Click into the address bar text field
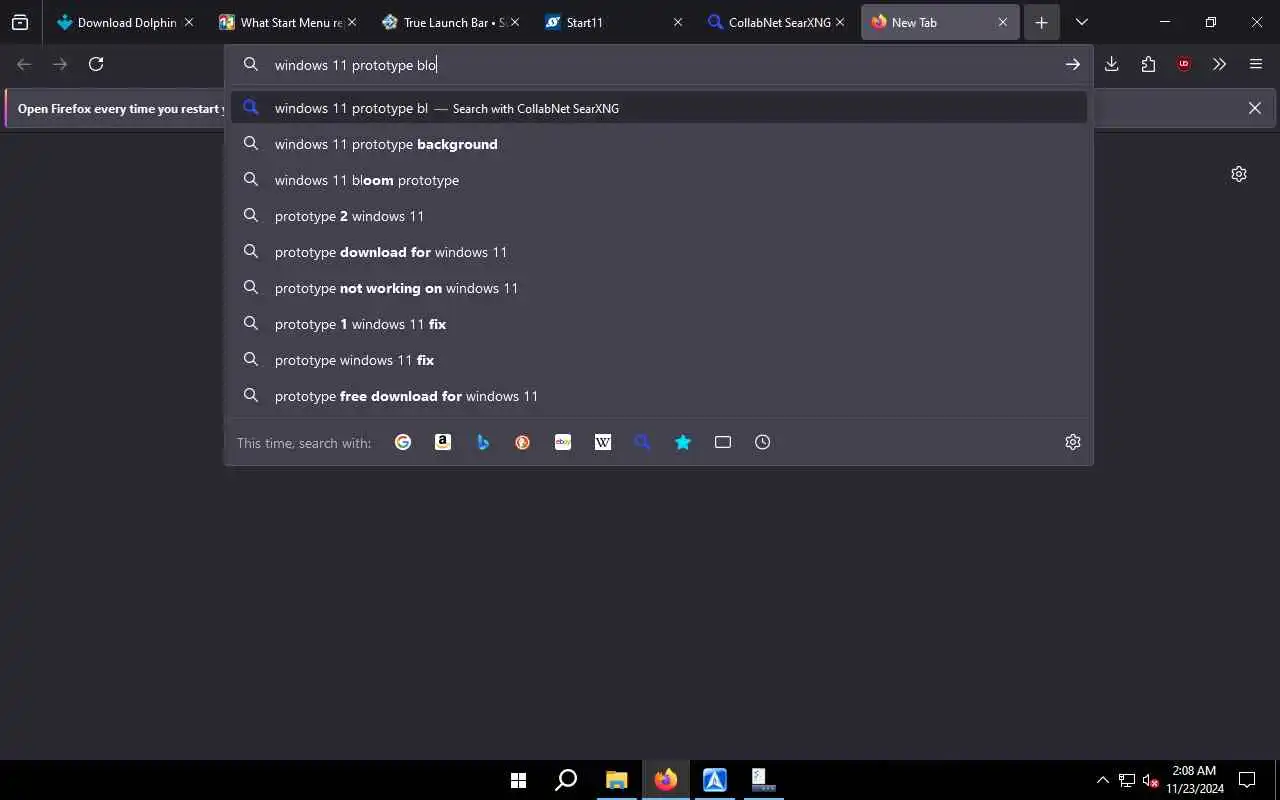 660,65
